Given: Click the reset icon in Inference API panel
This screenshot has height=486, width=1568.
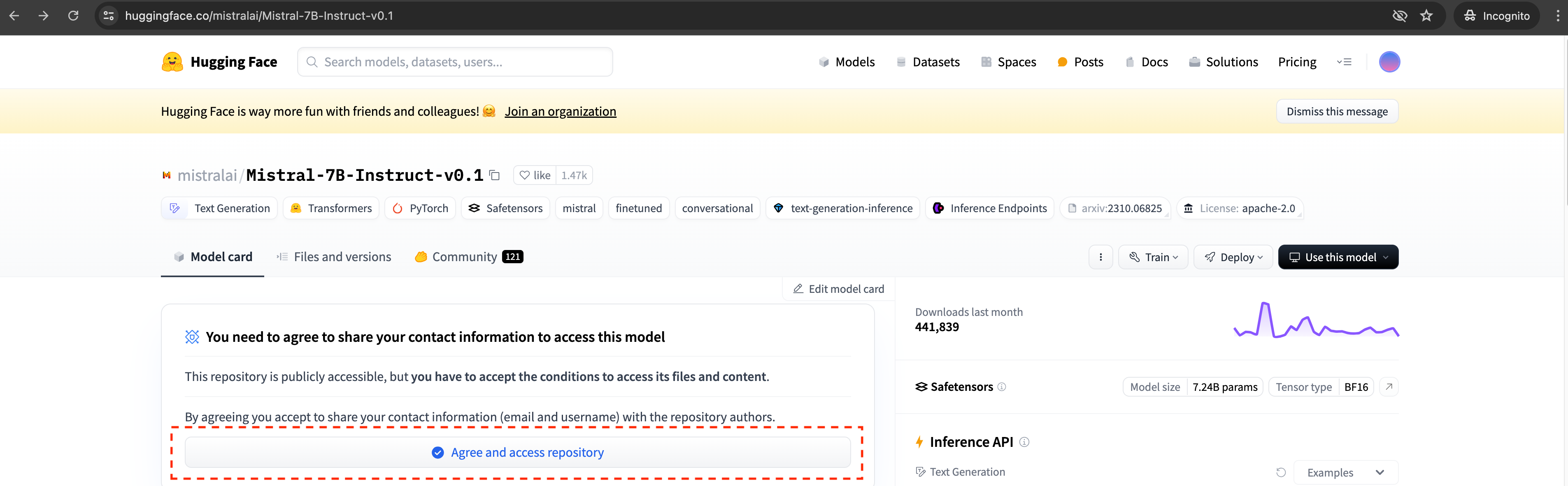Looking at the screenshot, I should [1282, 472].
